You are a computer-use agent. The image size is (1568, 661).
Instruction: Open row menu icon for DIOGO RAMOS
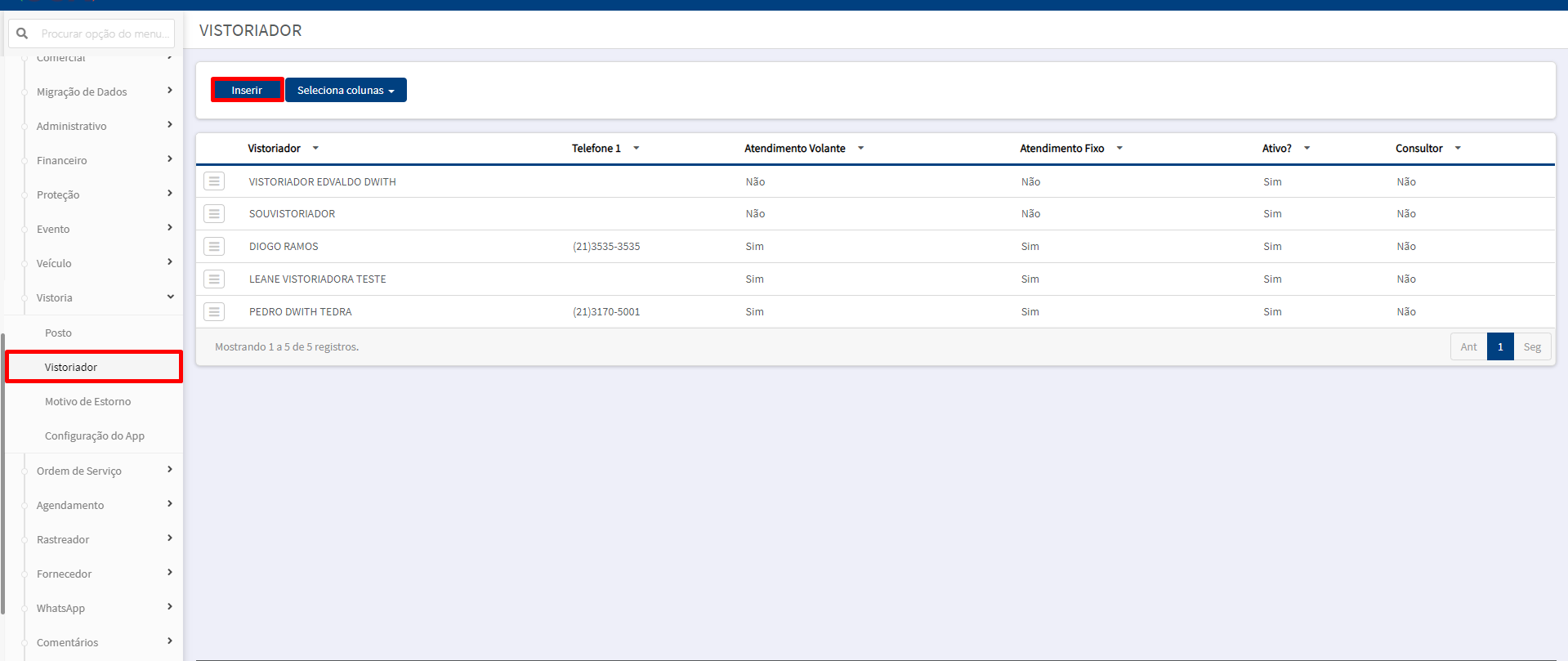coord(214,247)
